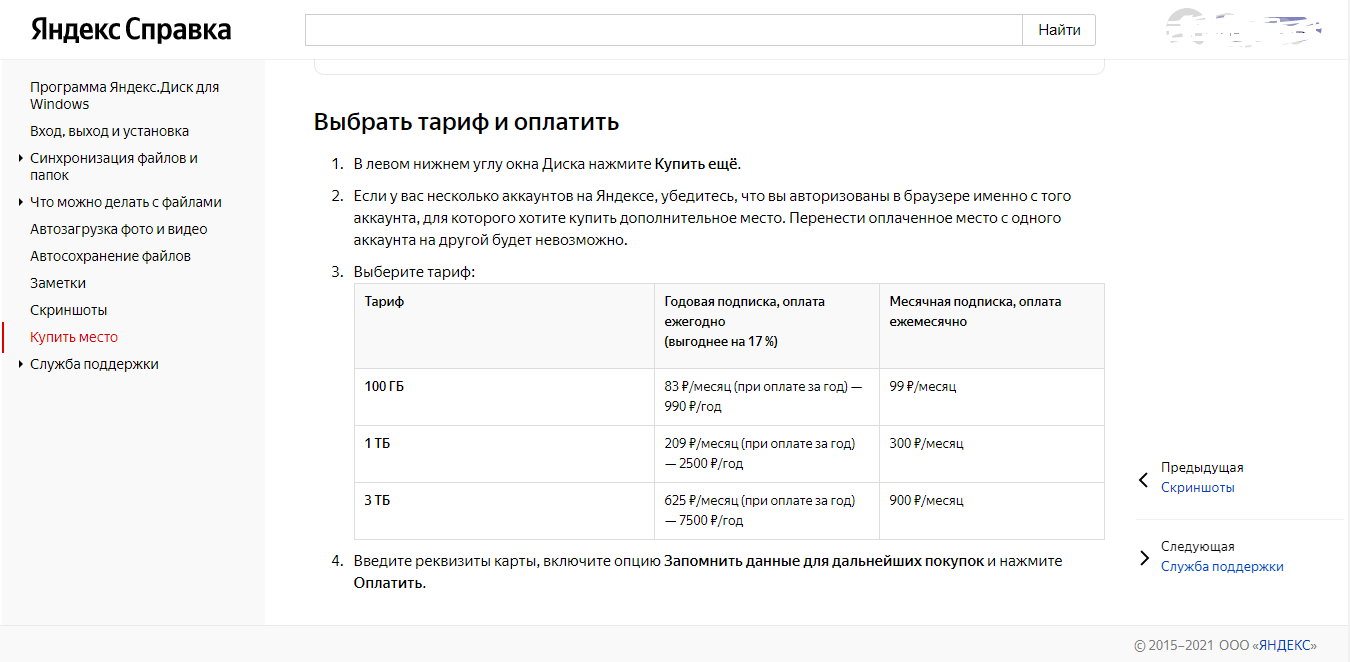Click the Тариф column header
Image resolution: width=1350 pixels, height=662 pixels.
tap(504, 326)
